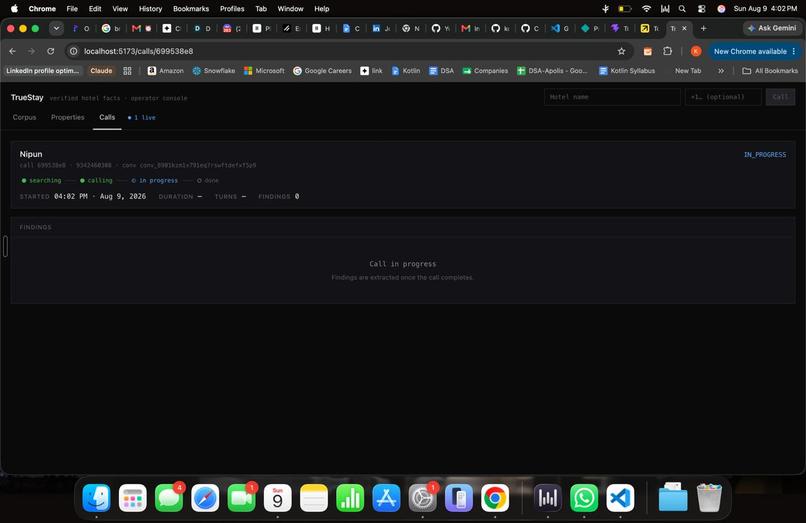Open FaceTime from the Dock
Viewport: 806px width, 523px height.
coord(241,498)
